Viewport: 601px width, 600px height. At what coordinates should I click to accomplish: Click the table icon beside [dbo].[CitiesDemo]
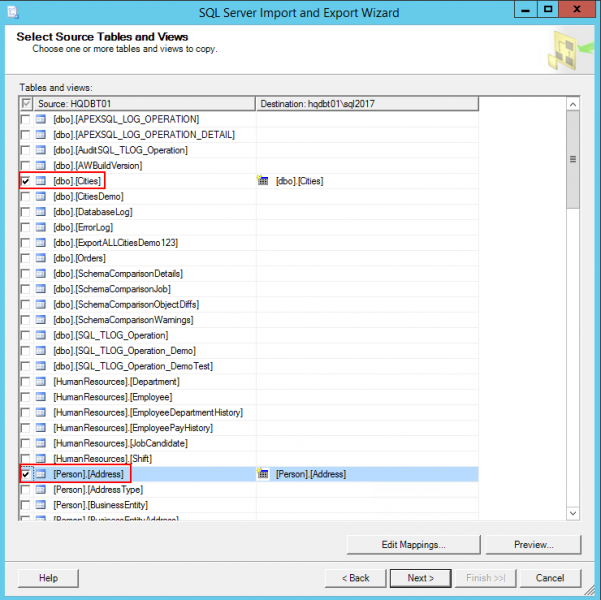click(x=41, y=196)
